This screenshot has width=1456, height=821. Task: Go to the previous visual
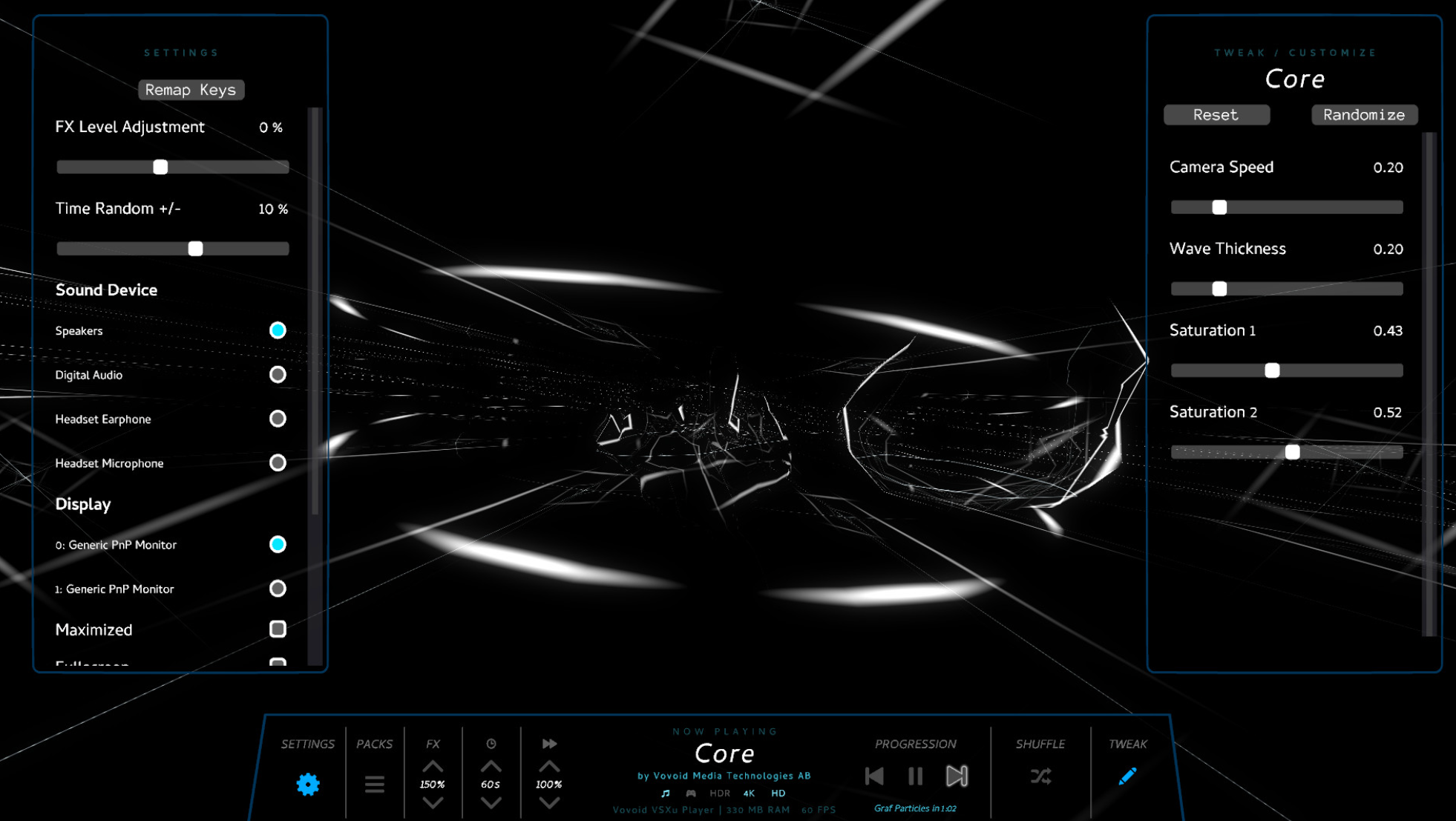pyautogui.click(x=873, y=776)
